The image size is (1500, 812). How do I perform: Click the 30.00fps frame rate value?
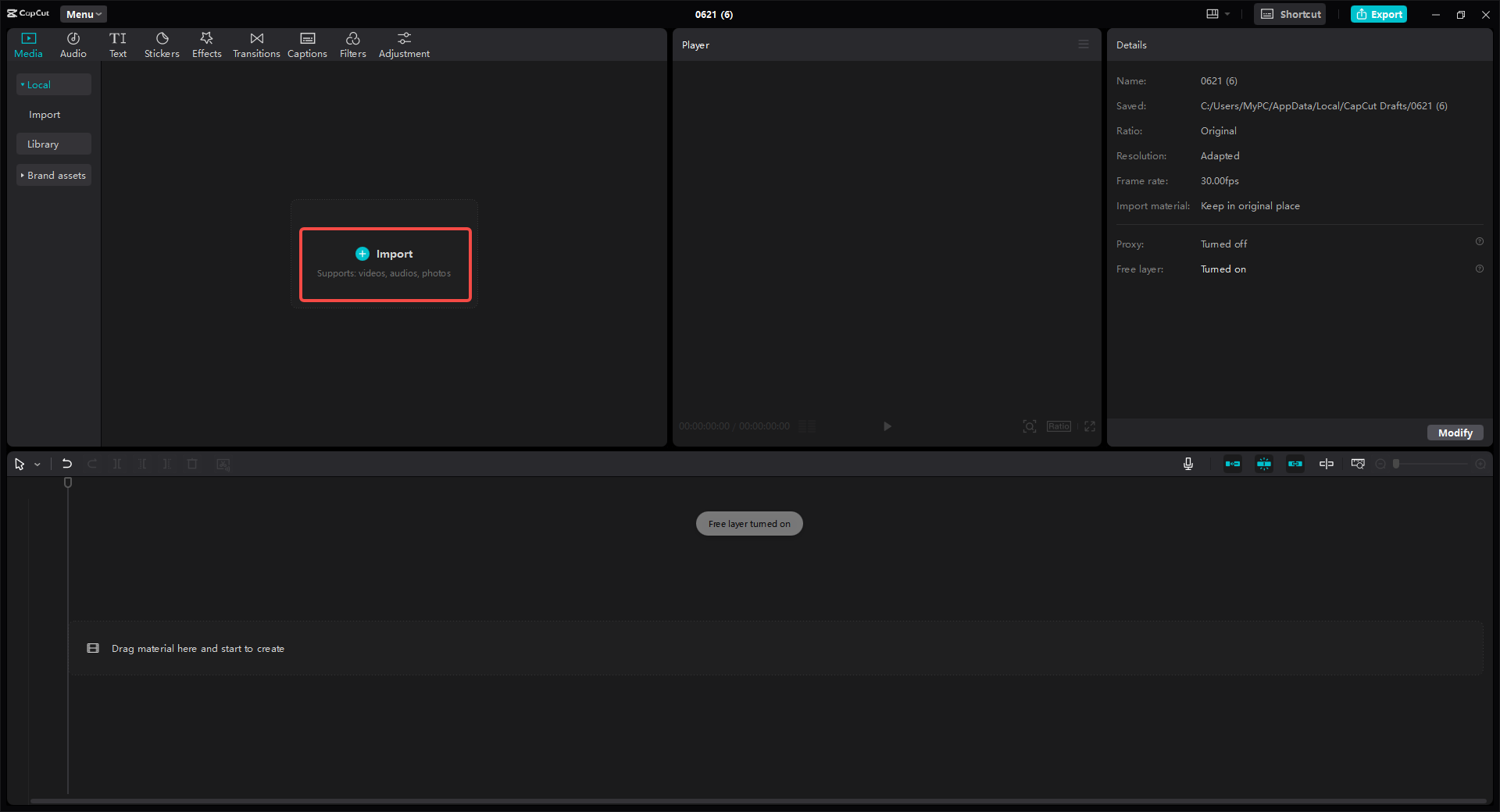1220,181
